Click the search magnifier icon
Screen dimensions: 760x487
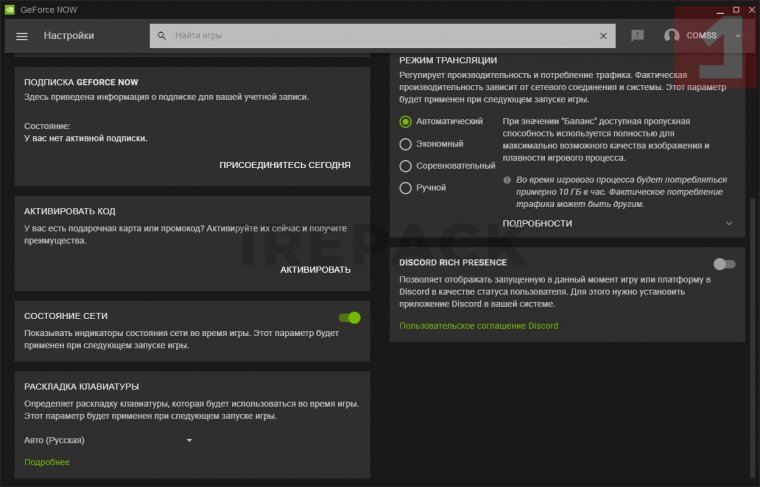pyautogui.click(x=161, y=36)
